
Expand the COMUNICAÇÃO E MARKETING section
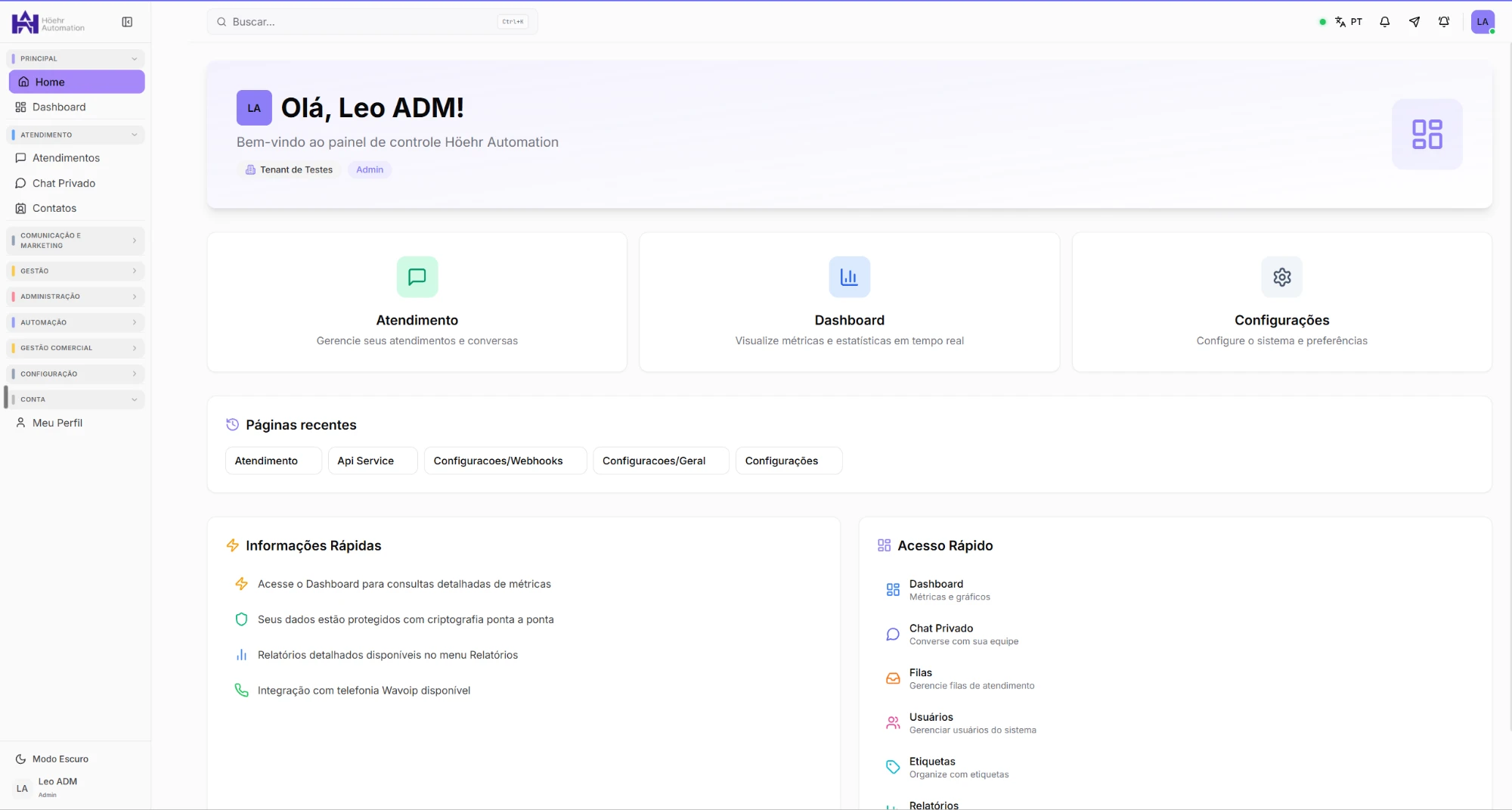(x=76, y=241)
